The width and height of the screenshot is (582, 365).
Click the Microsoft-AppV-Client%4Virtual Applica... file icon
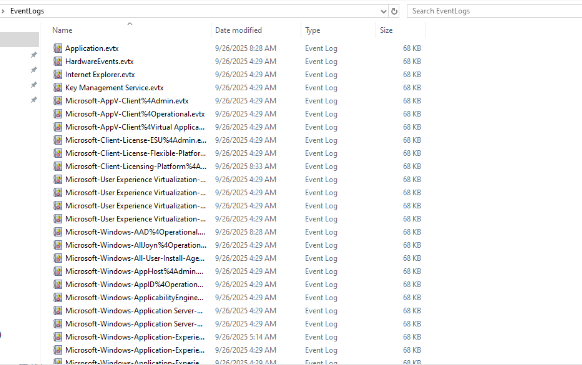(58, 127)
